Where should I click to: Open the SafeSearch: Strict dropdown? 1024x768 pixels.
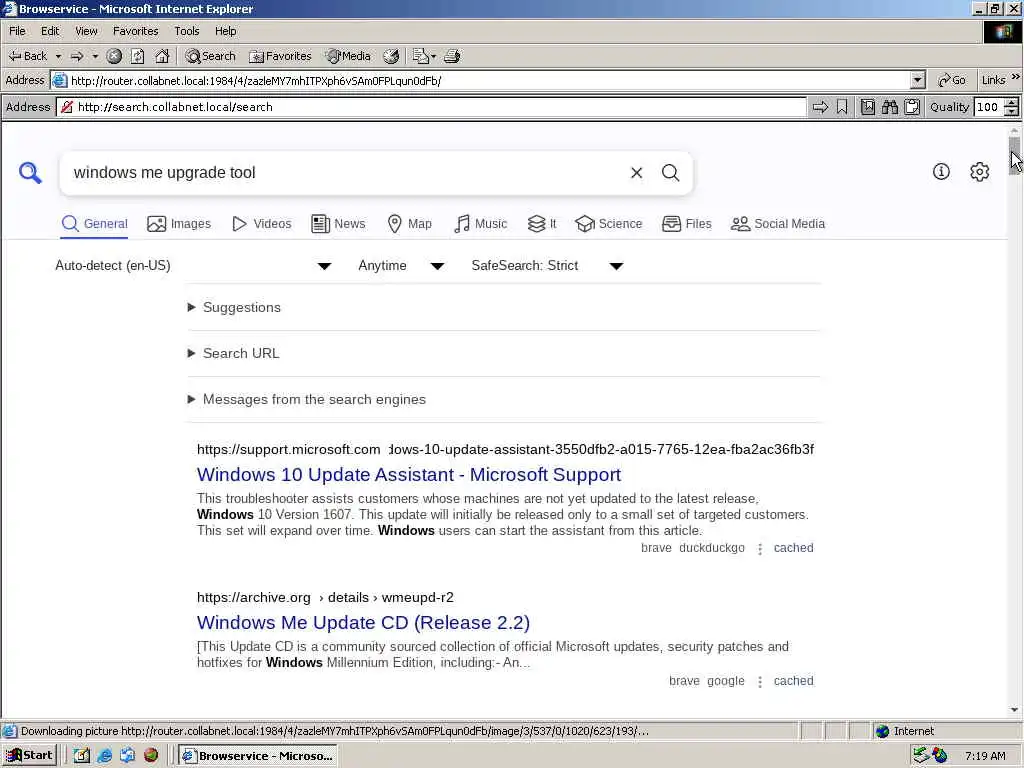point(547,266)
